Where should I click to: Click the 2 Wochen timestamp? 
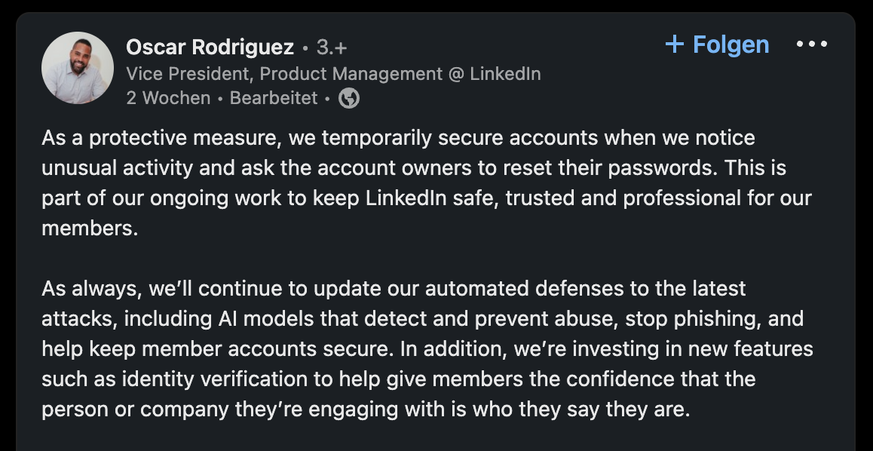click(x=168, y=99)
